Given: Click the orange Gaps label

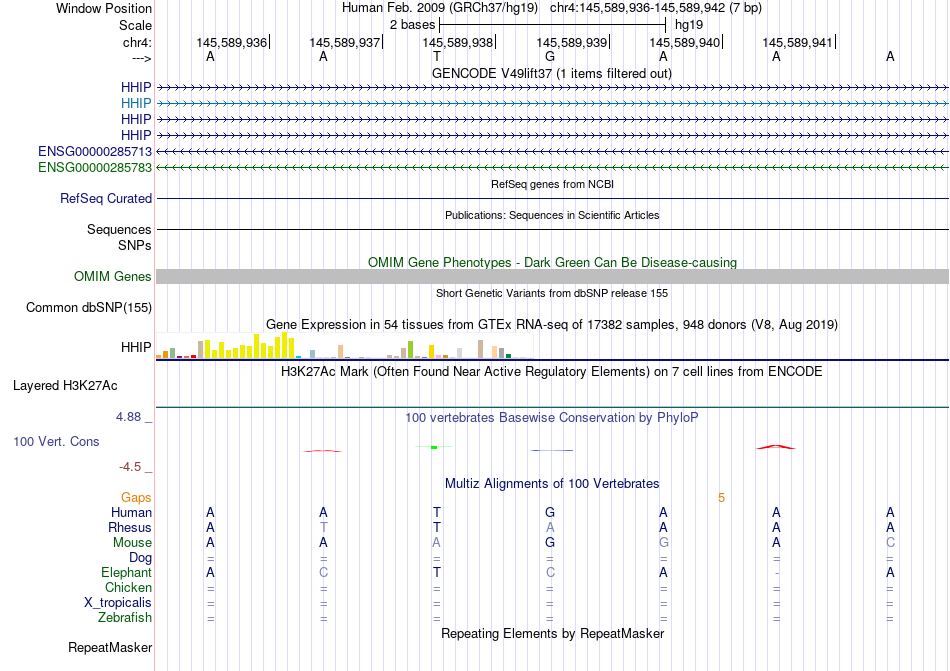Looking at the screenshot, I should (136, 497).
